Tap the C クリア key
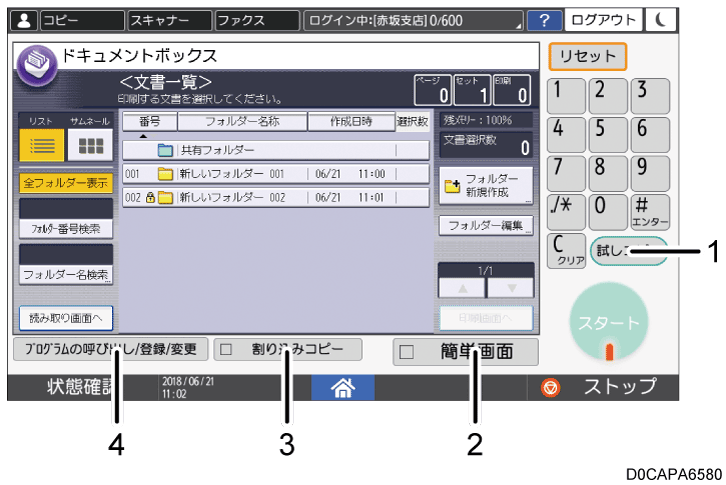The width and height of the screenshot is (726, 485). (566, 251)
